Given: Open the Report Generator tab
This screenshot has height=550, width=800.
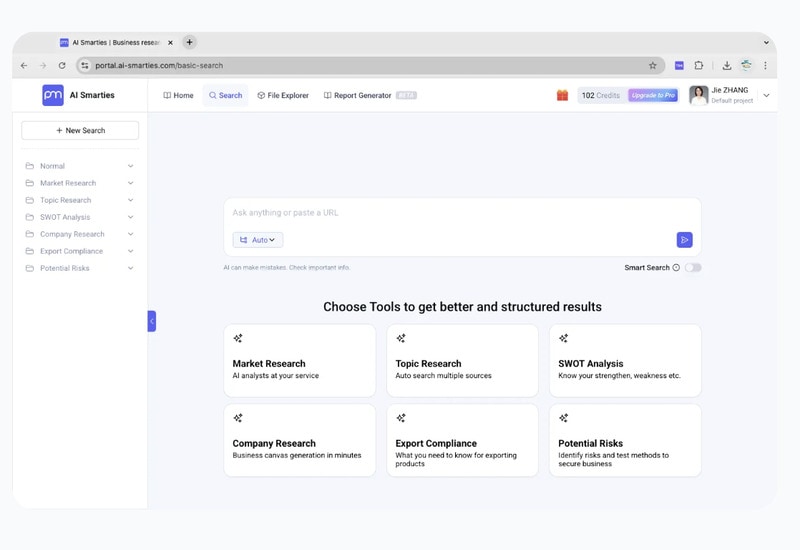Looking at the screenshot, I should coord(362,96).
